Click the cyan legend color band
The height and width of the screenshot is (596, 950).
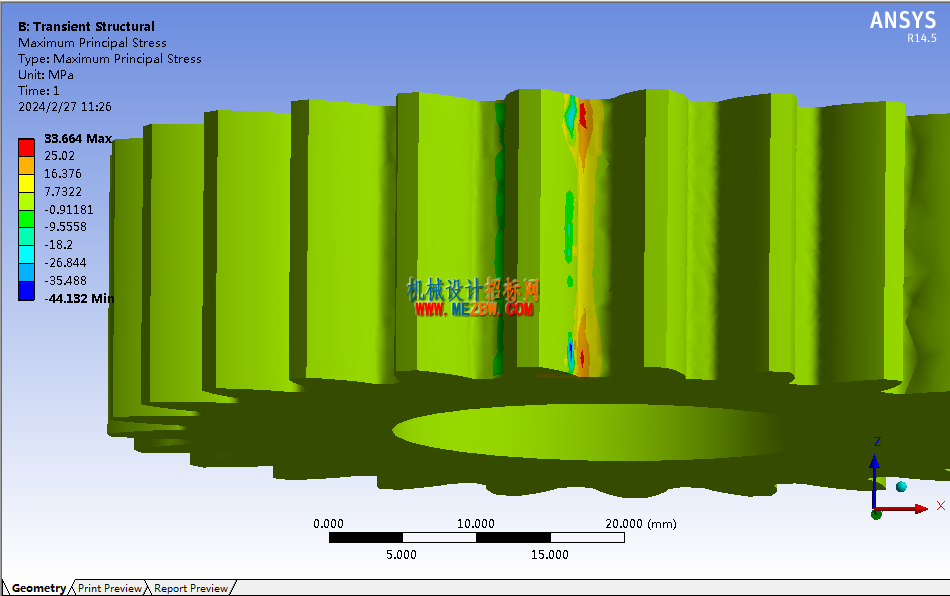pos(26,255)
